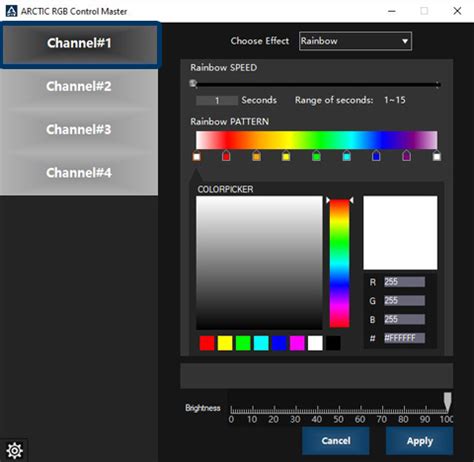
Task: Pick the magenta preset swatch
Action: [297, 343]
